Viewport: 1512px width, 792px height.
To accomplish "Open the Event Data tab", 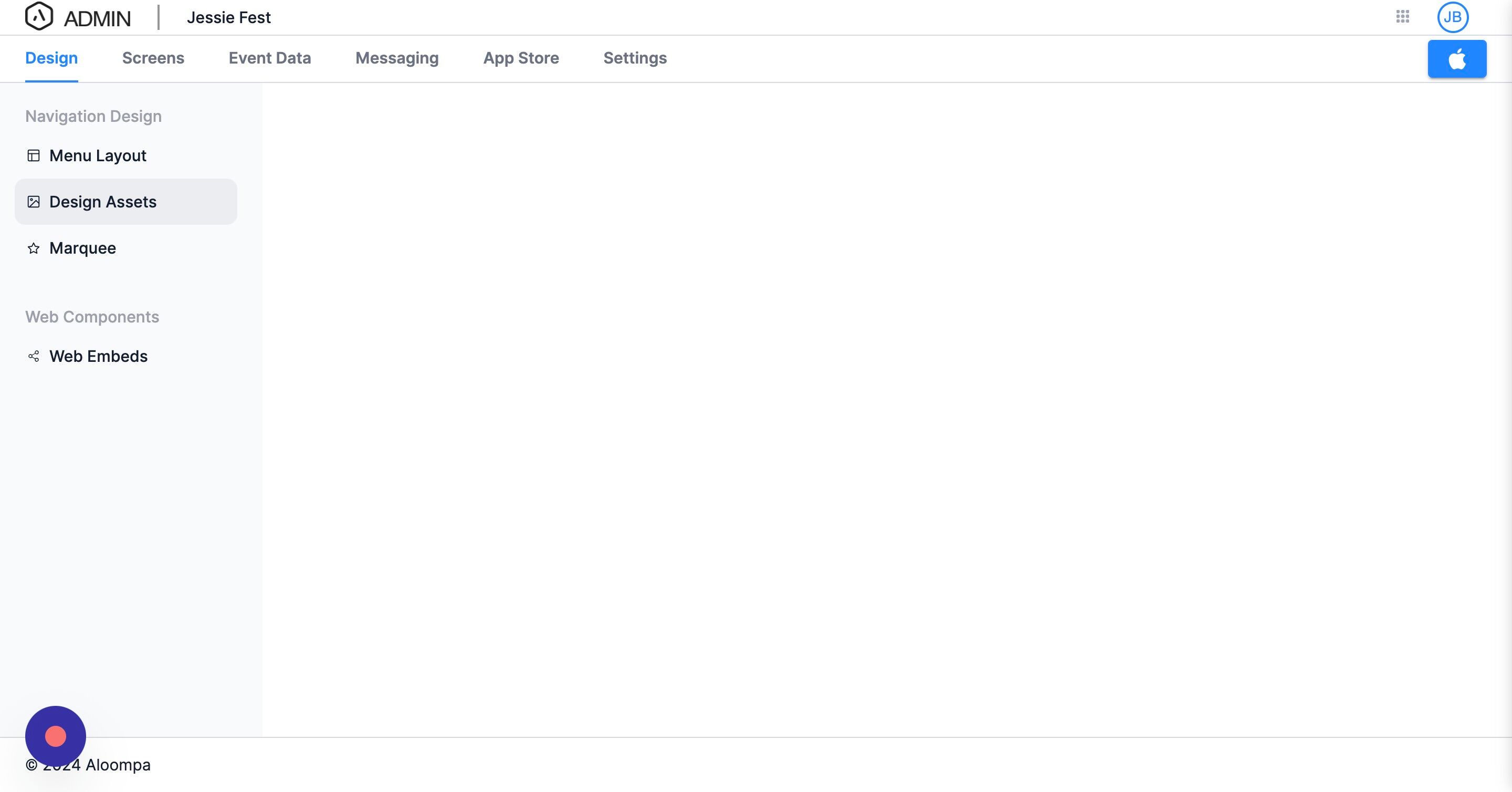I will click(x=269, y=58).
